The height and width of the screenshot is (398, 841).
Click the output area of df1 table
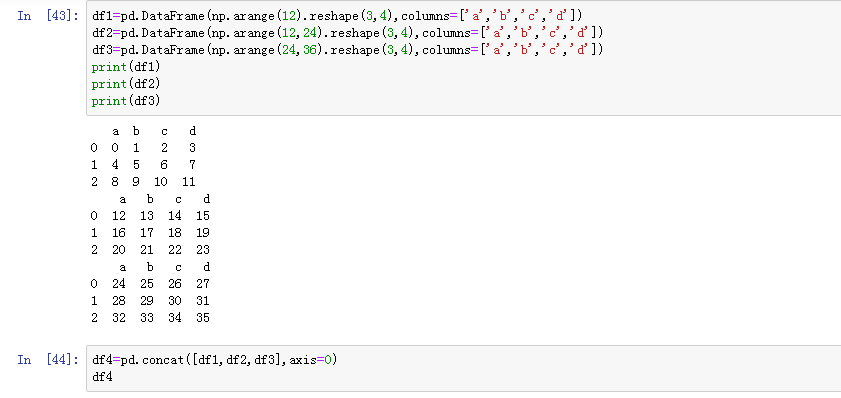point(144,157)
